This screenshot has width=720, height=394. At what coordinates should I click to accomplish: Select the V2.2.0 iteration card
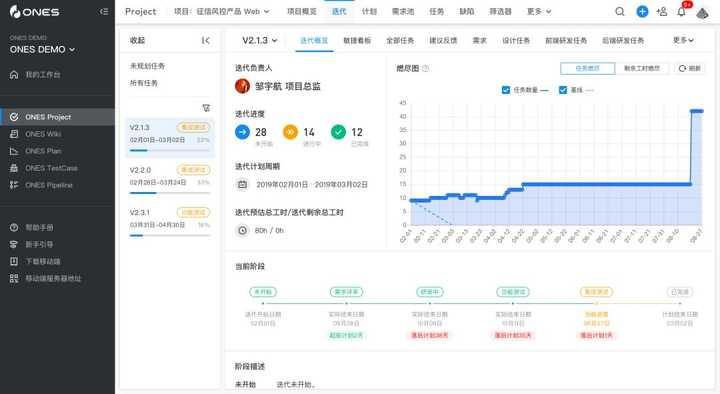[169, 180]
